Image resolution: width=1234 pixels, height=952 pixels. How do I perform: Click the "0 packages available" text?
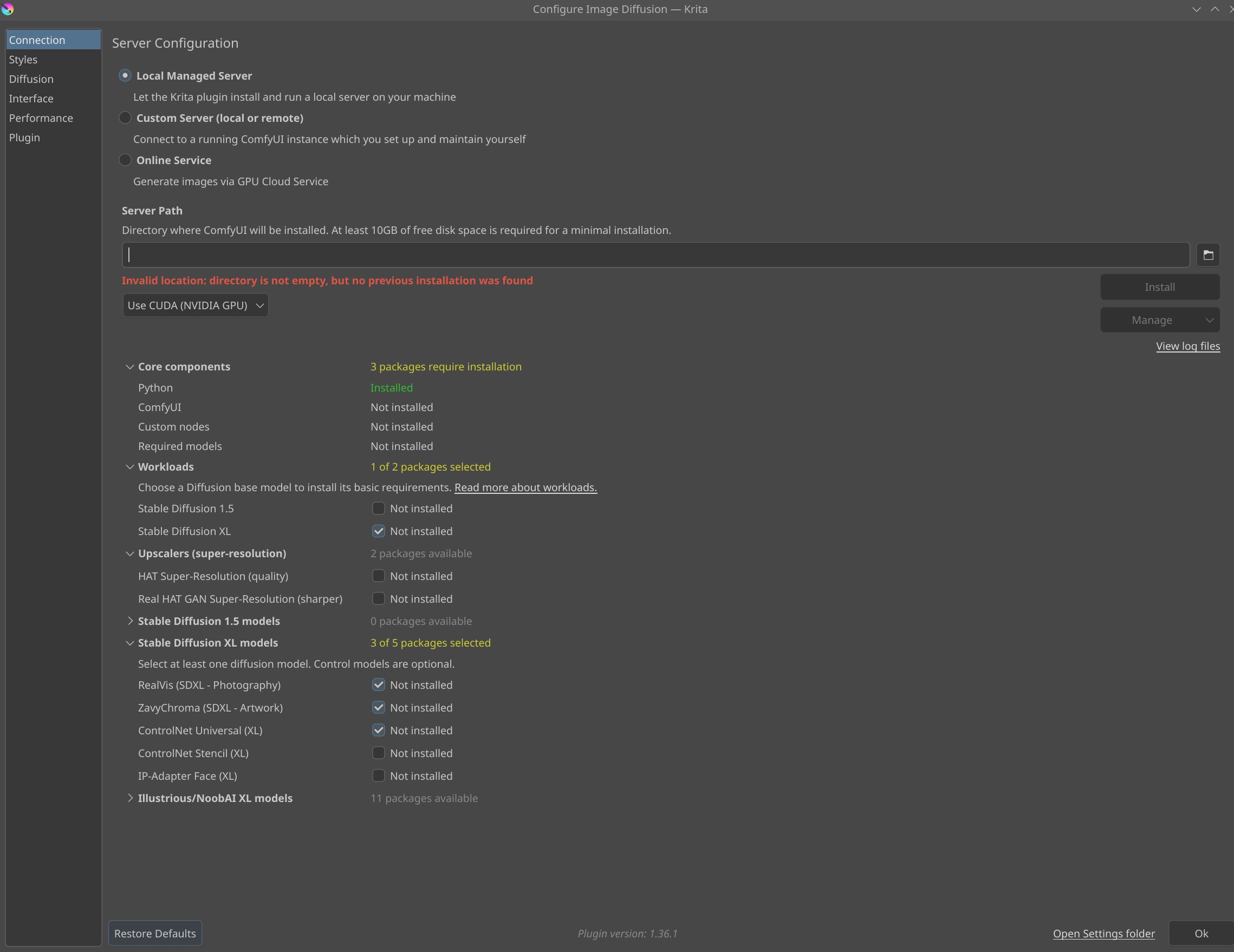point(421,621)
